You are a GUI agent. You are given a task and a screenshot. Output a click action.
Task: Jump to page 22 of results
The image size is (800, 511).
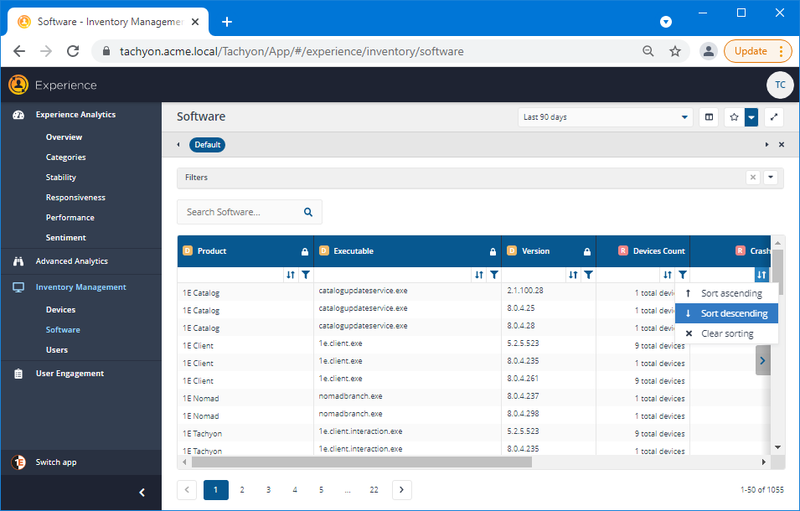374,490
